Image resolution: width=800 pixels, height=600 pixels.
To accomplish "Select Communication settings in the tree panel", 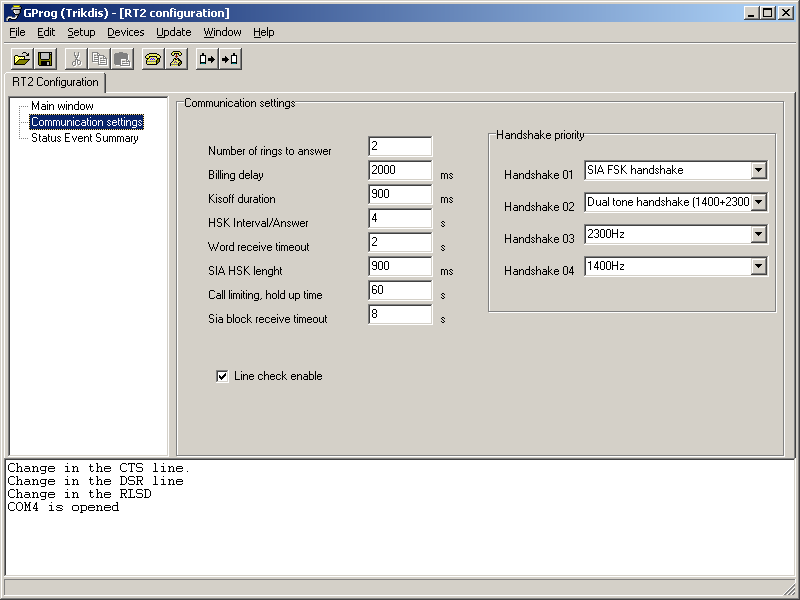I will pos(84,122).
